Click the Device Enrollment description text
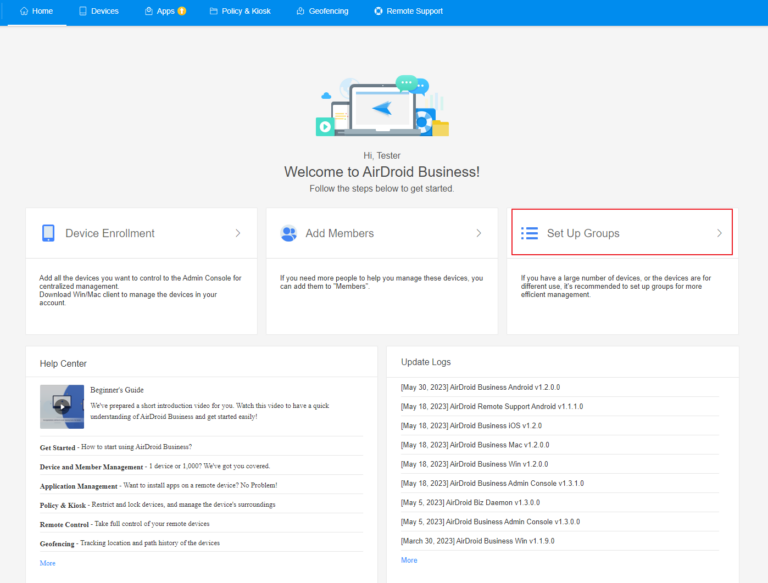Viewport: 768px width, 583px height. pos(140,291)
